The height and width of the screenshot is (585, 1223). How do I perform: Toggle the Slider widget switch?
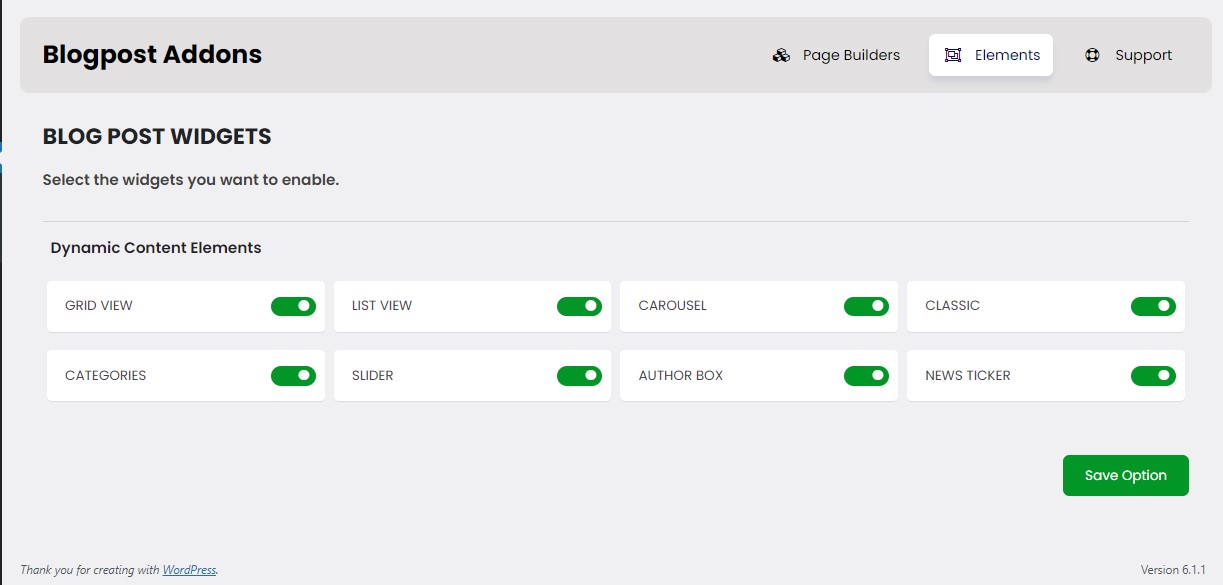(x=579, y=376)
